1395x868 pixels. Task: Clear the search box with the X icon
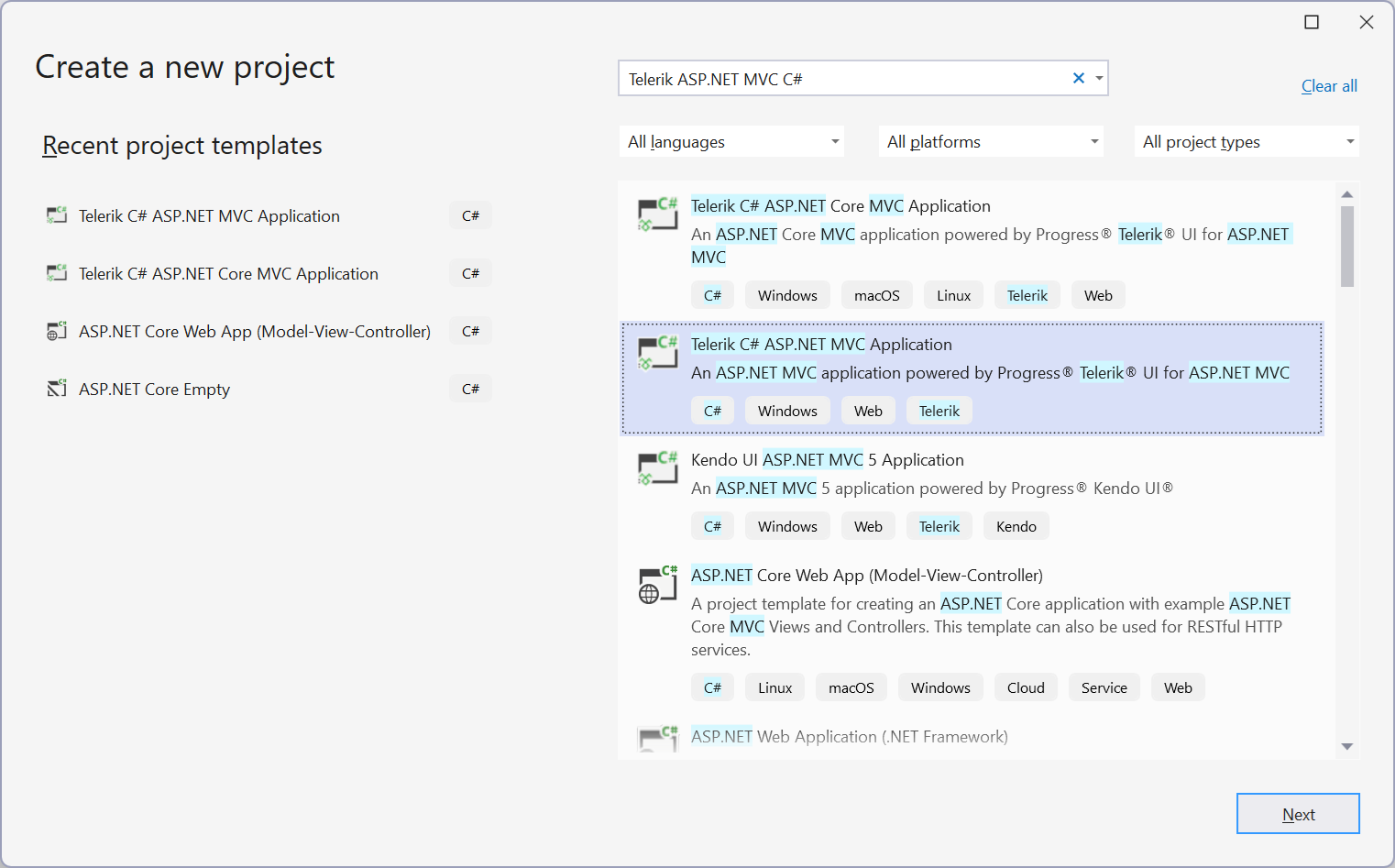[1078, 78]
